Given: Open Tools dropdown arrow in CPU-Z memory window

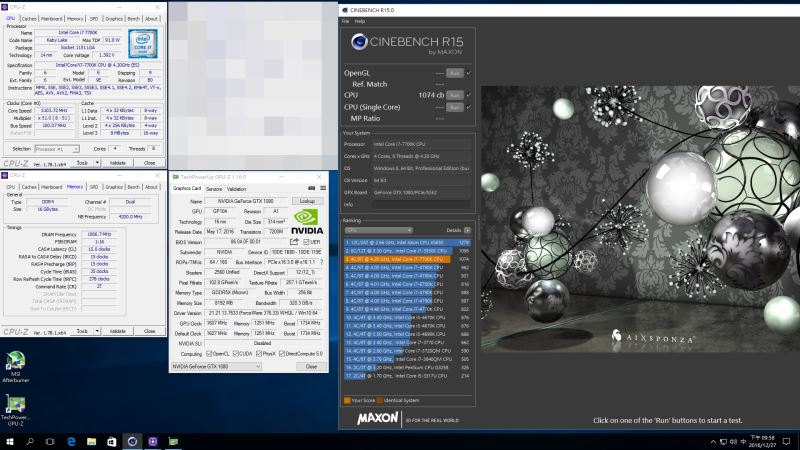Looking at the screenshot, I should 97,331.
